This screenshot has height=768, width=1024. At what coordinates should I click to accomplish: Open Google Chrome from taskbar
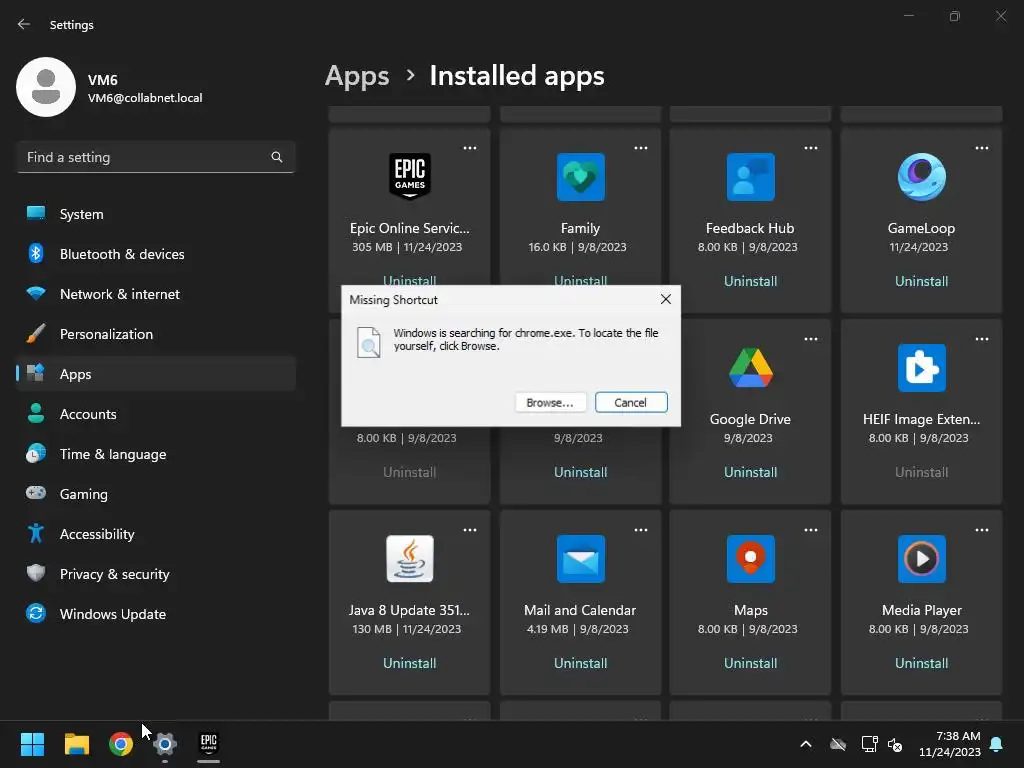(x=121, y=743)
